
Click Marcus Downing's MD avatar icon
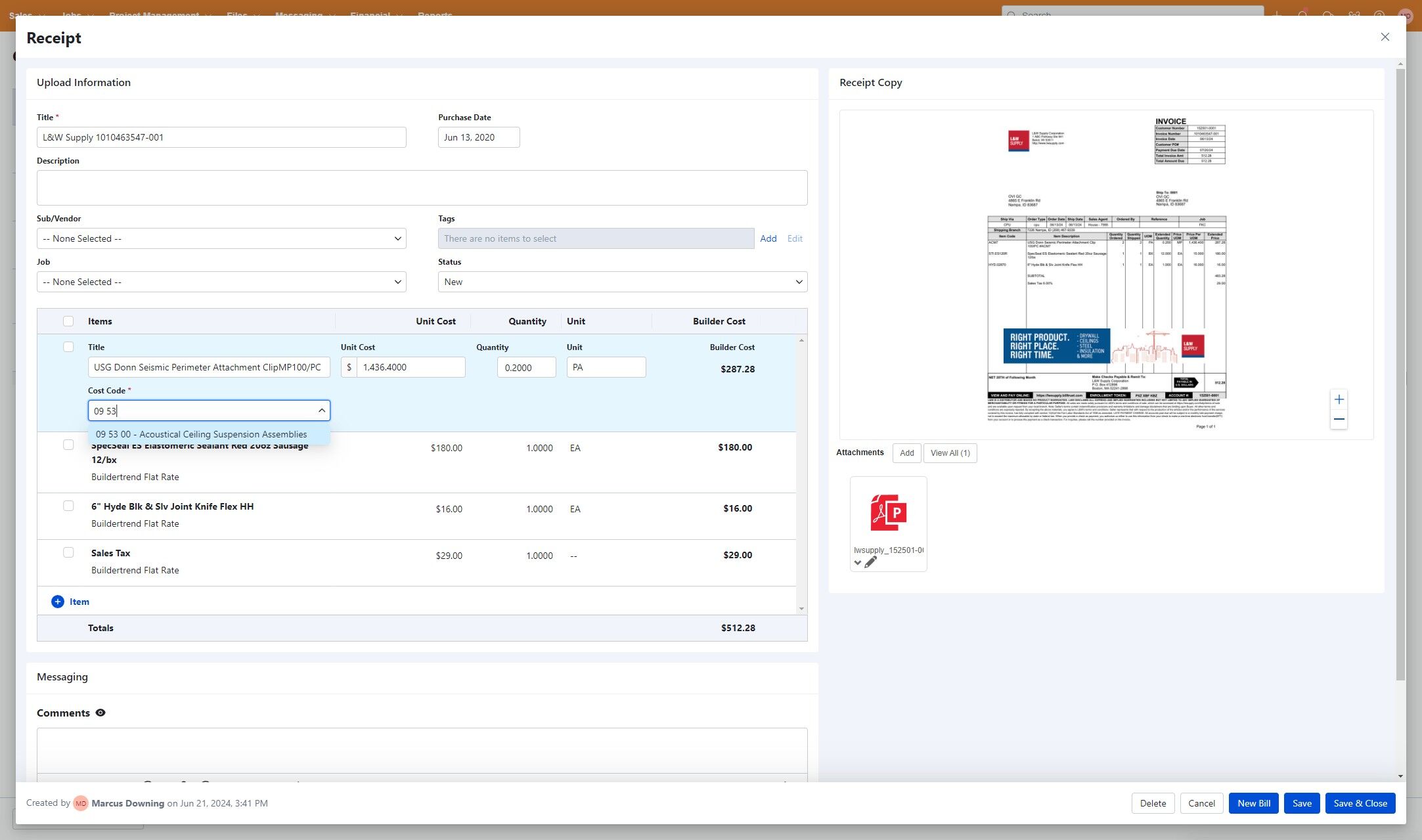coord(81,803)
